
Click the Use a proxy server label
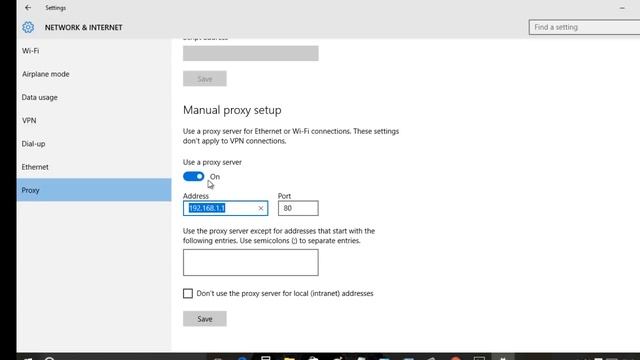212,162
